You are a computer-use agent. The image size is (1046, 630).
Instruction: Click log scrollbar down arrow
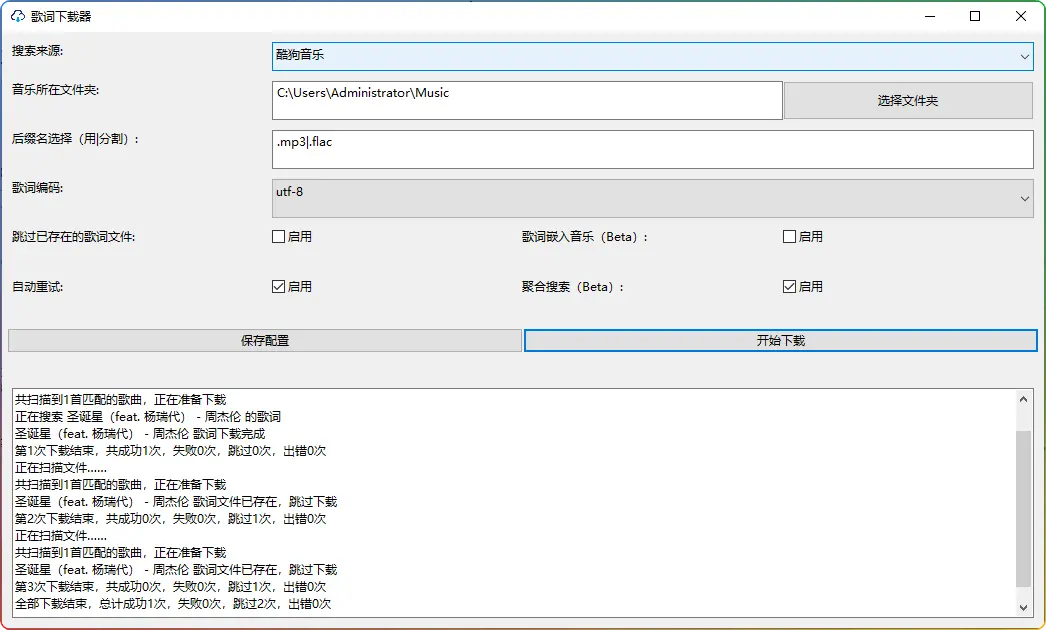[1023, 607]
